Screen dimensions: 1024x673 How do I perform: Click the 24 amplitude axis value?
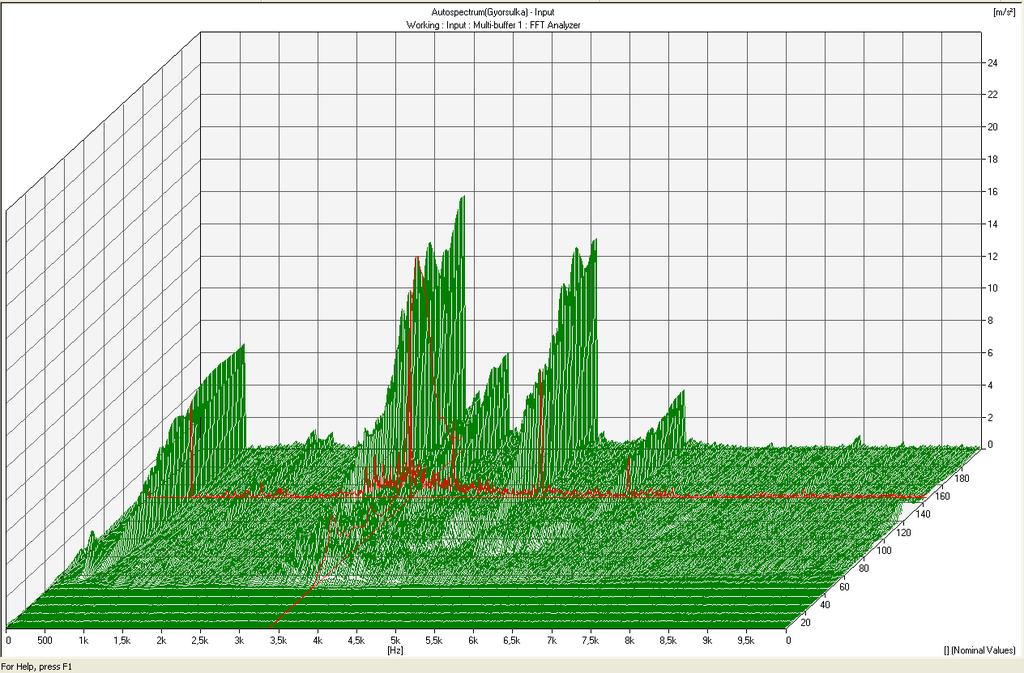(x=993, y=63)
